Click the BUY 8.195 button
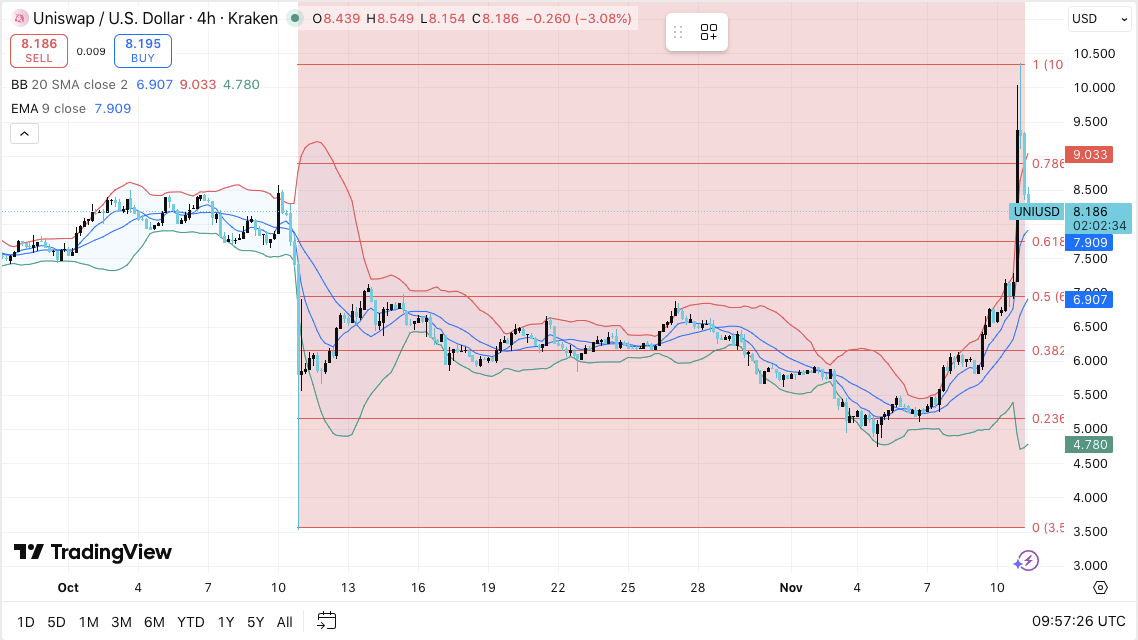This screenshot has height=640, width=1138. [x=143, y=51]
